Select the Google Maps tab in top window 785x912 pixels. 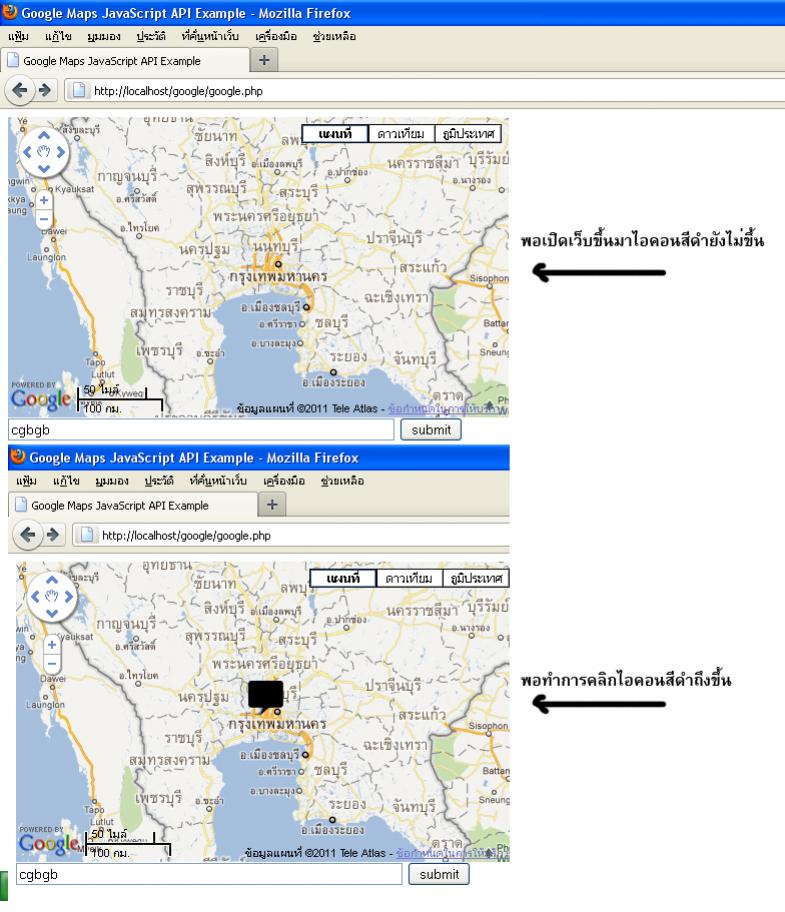127,60
